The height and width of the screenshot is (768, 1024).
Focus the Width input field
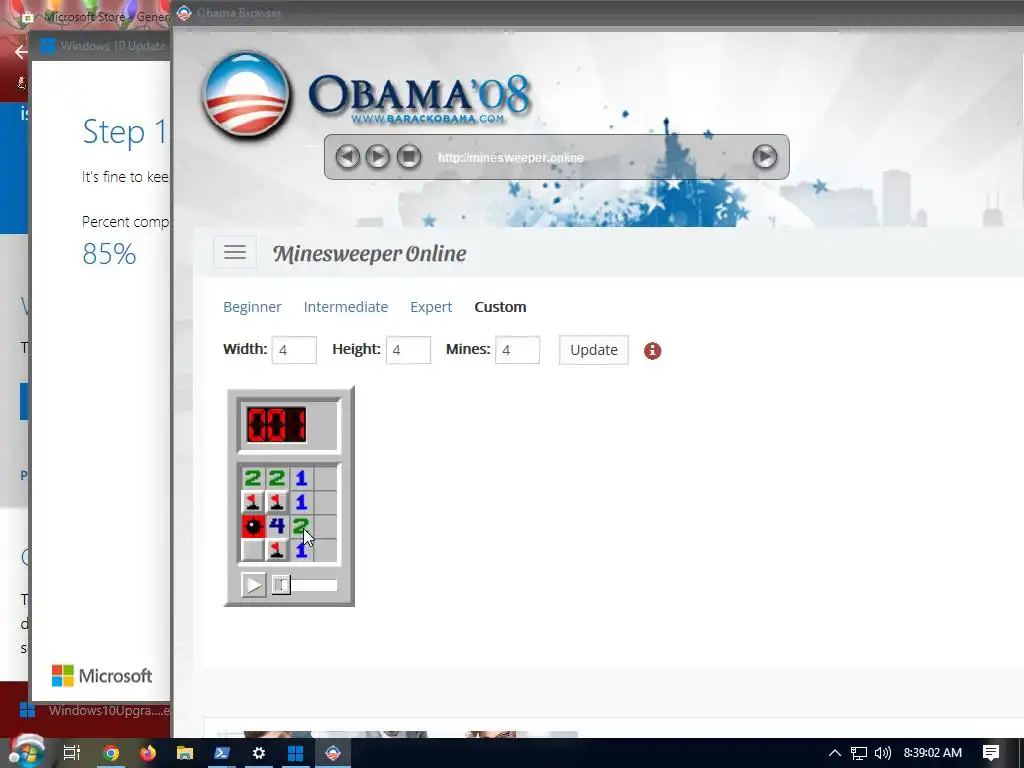pos(294,350)
